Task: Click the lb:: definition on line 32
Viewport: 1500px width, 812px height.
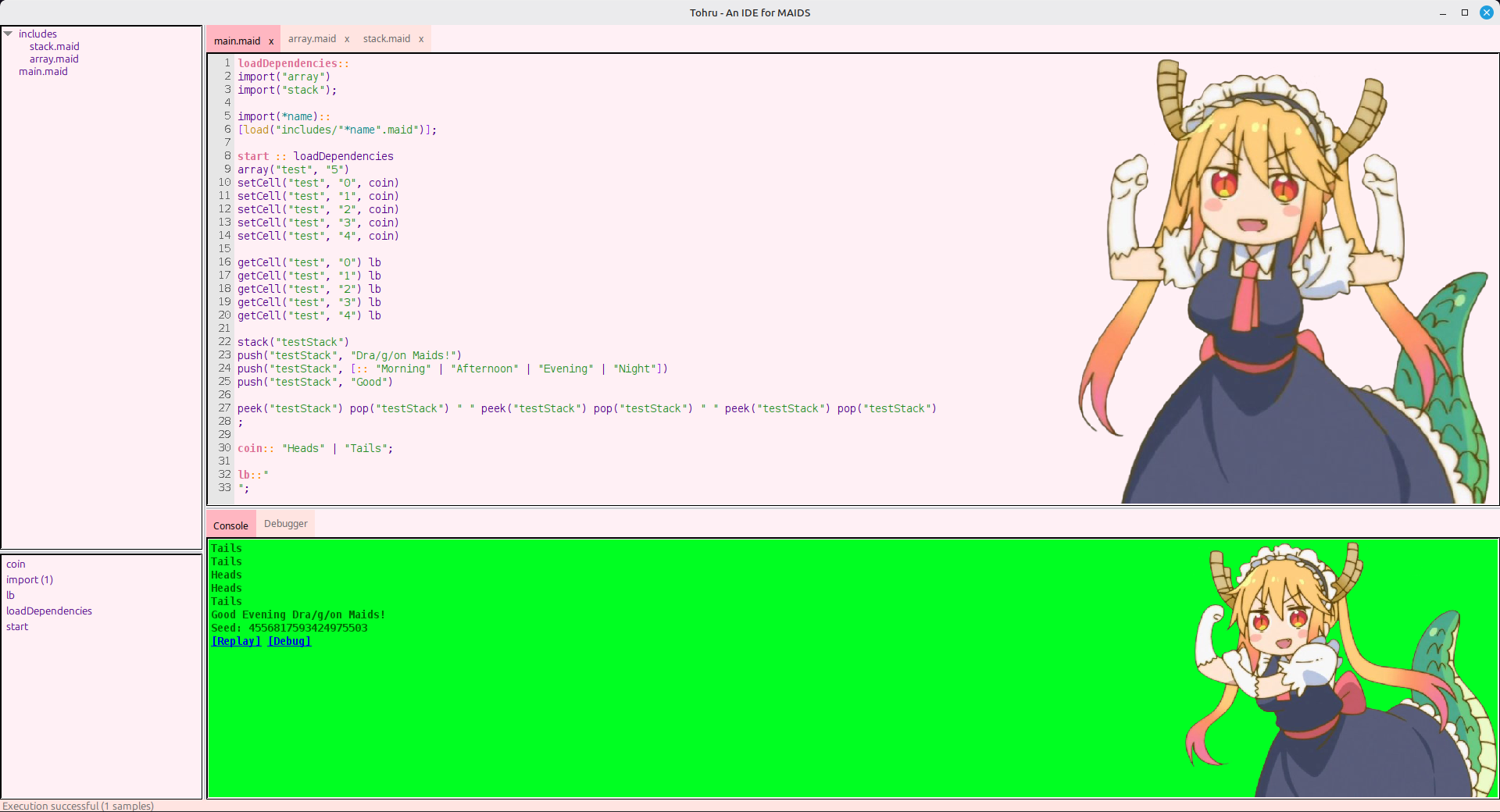Action: click(x=253, y=475)
